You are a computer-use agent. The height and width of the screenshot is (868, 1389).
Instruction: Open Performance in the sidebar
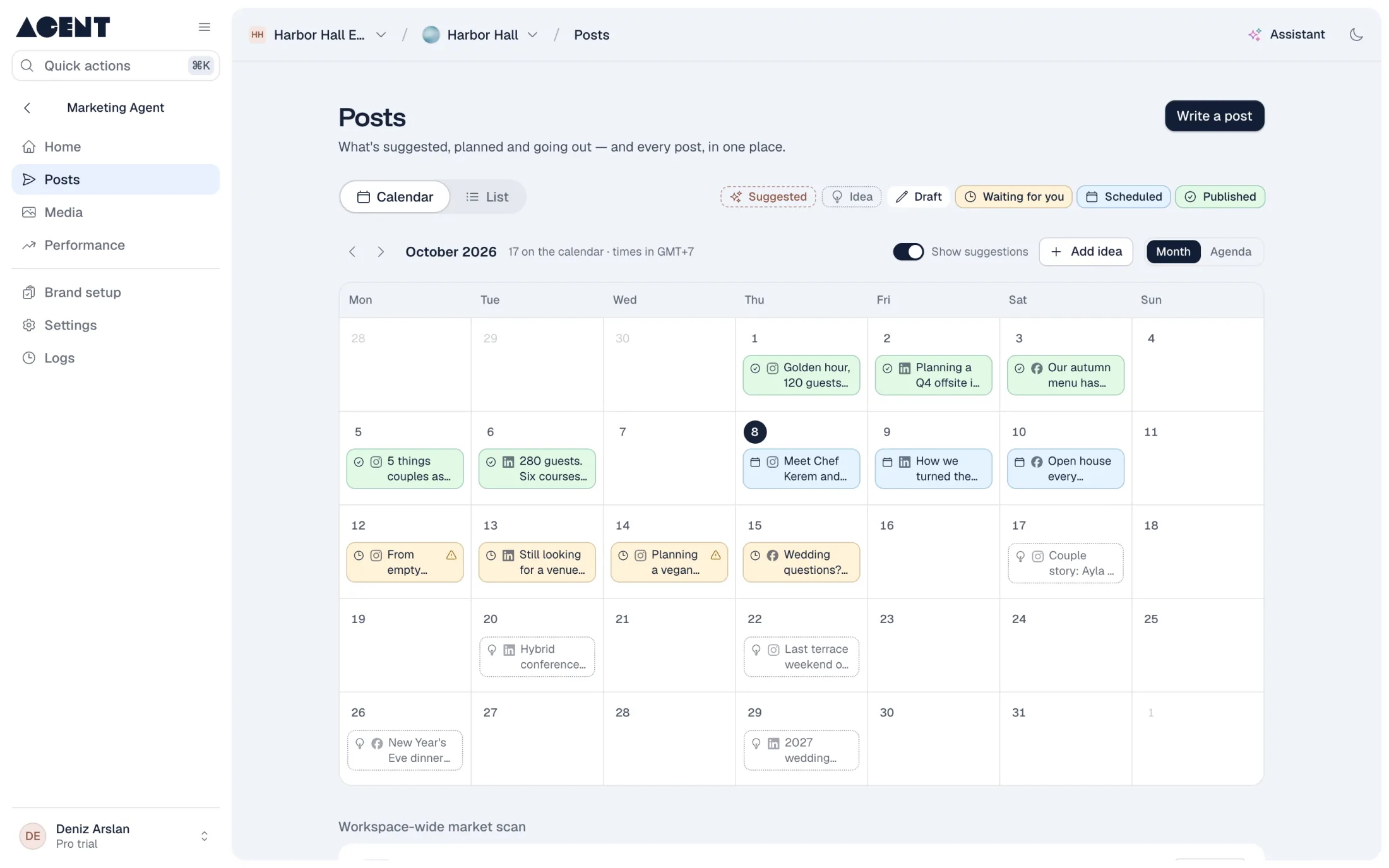tap(116, 245)
